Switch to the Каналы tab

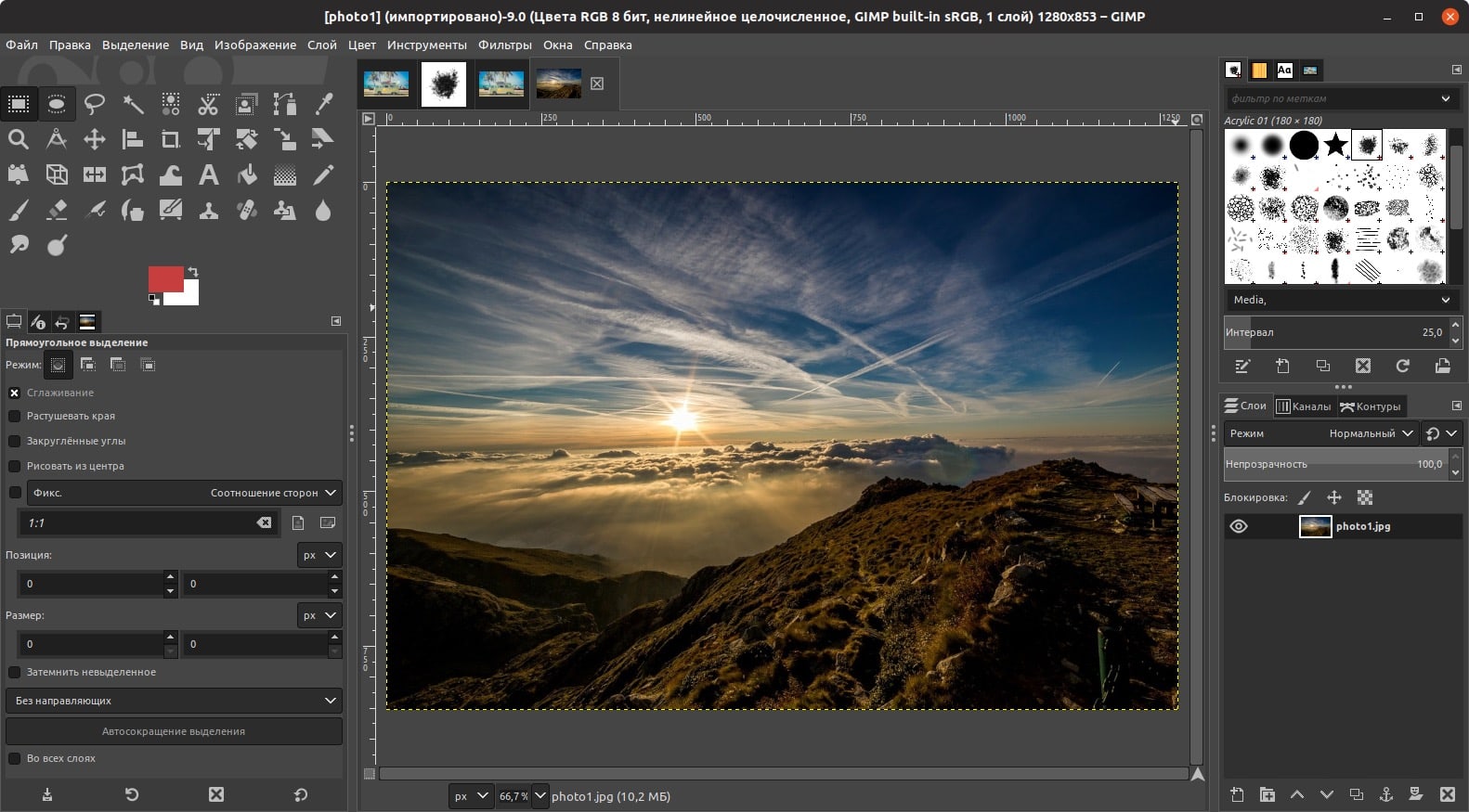click(1303, 406)
